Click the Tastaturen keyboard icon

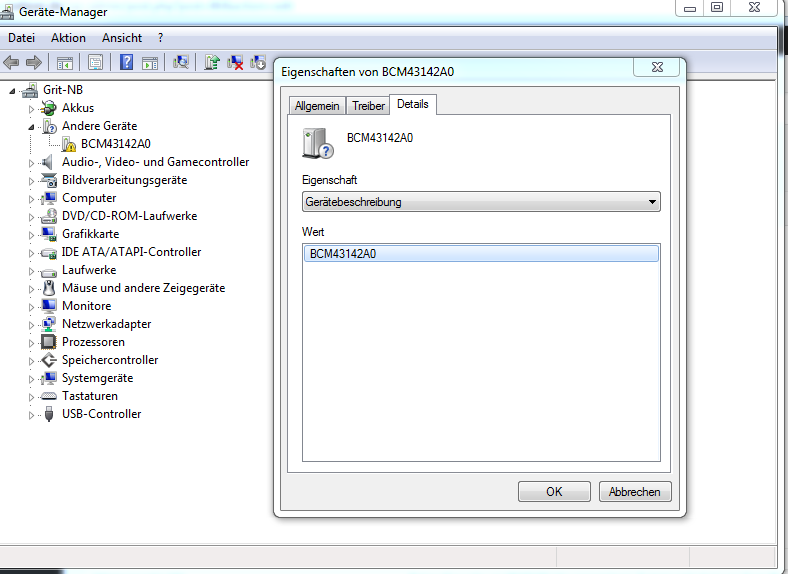click(49, 396)
